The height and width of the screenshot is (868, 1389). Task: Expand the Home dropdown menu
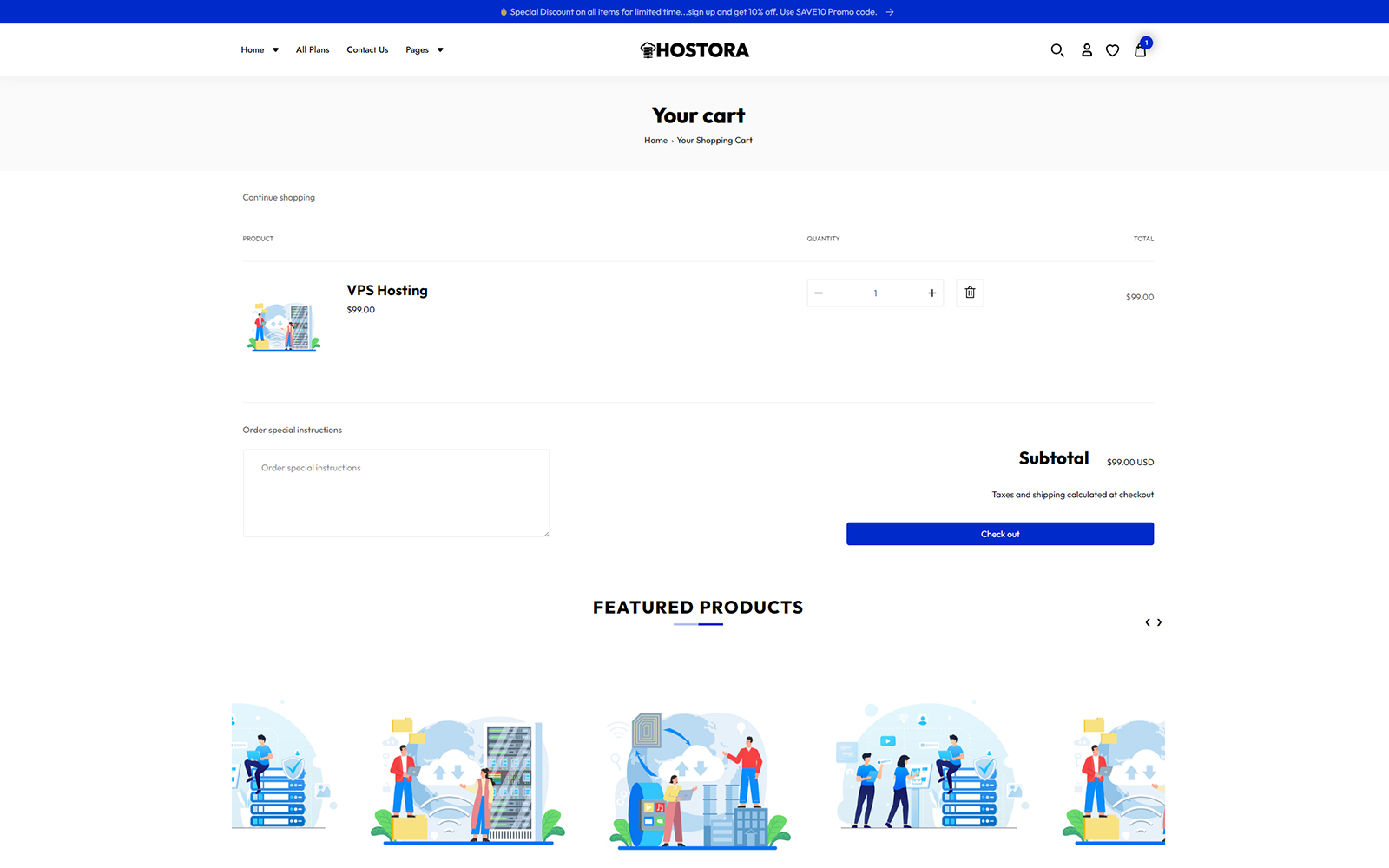point(260,50)
